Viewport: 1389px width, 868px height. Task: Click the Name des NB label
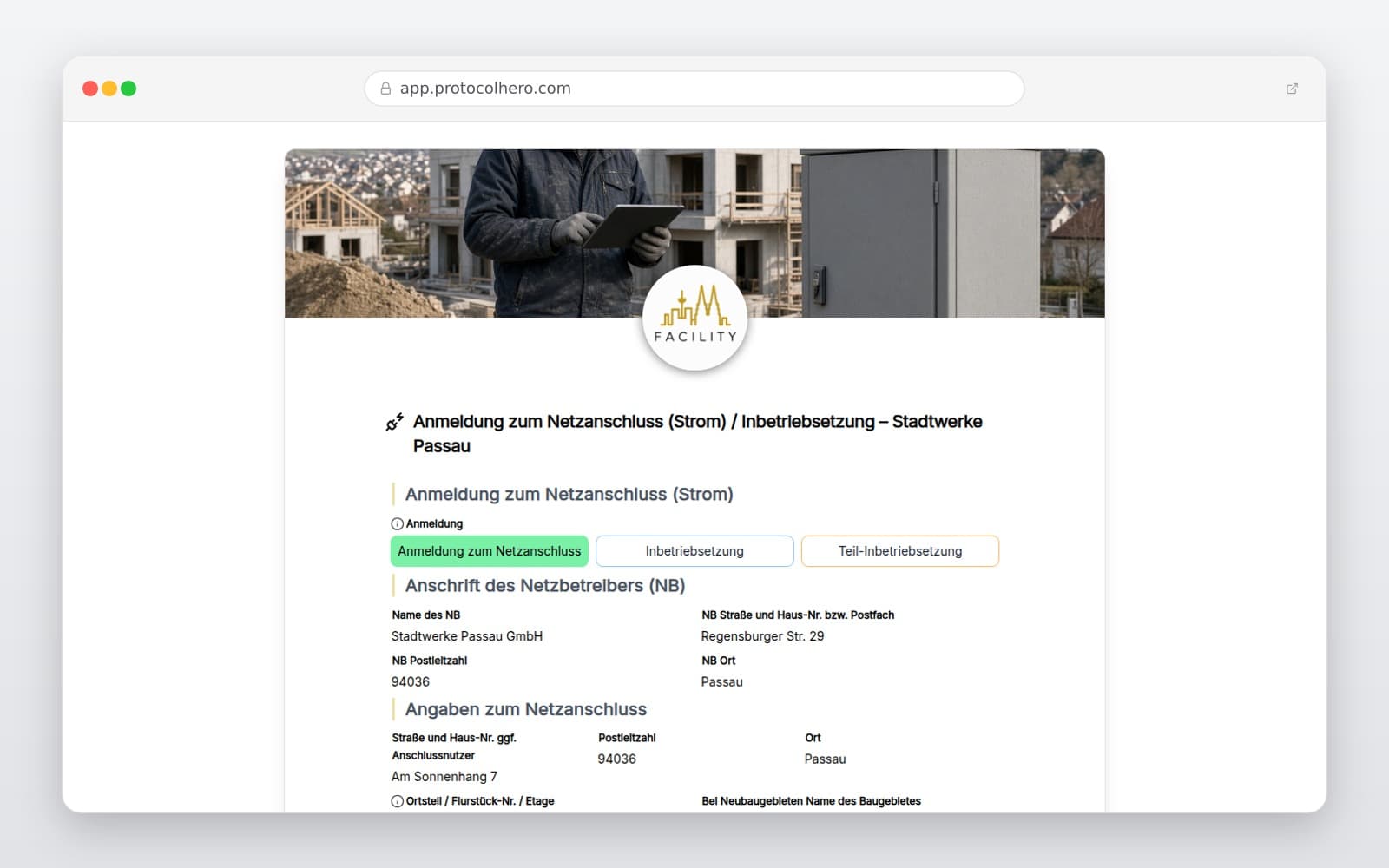(x=426, y=615)
